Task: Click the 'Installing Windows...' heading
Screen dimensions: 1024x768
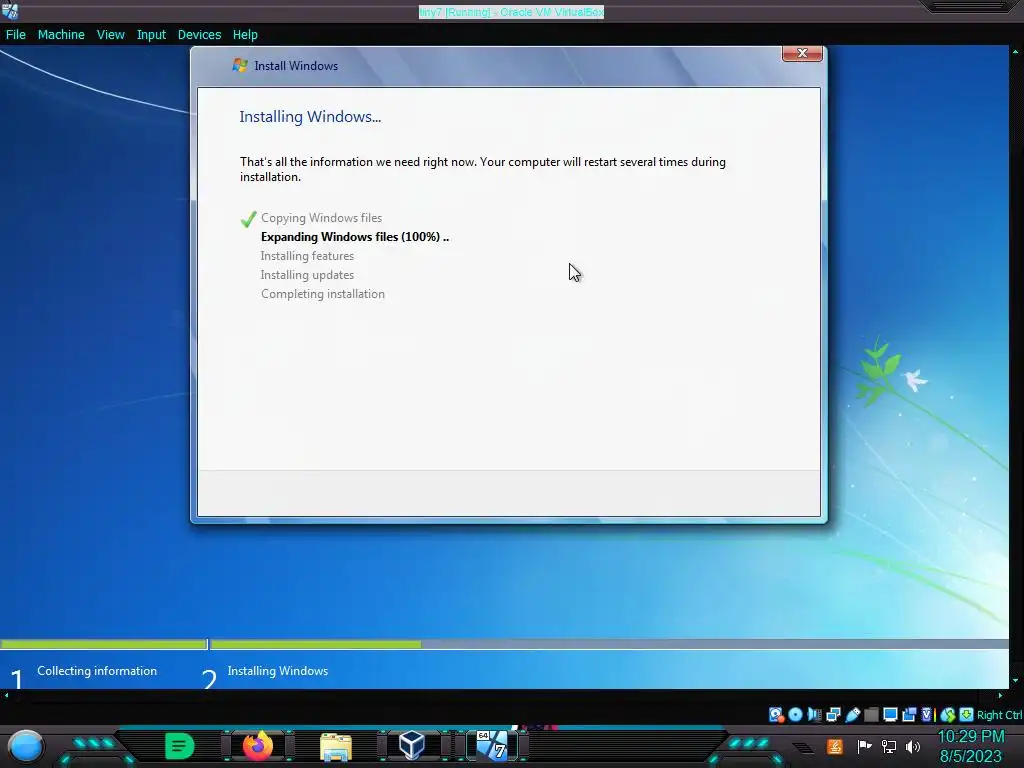Action: pos(310,117)
